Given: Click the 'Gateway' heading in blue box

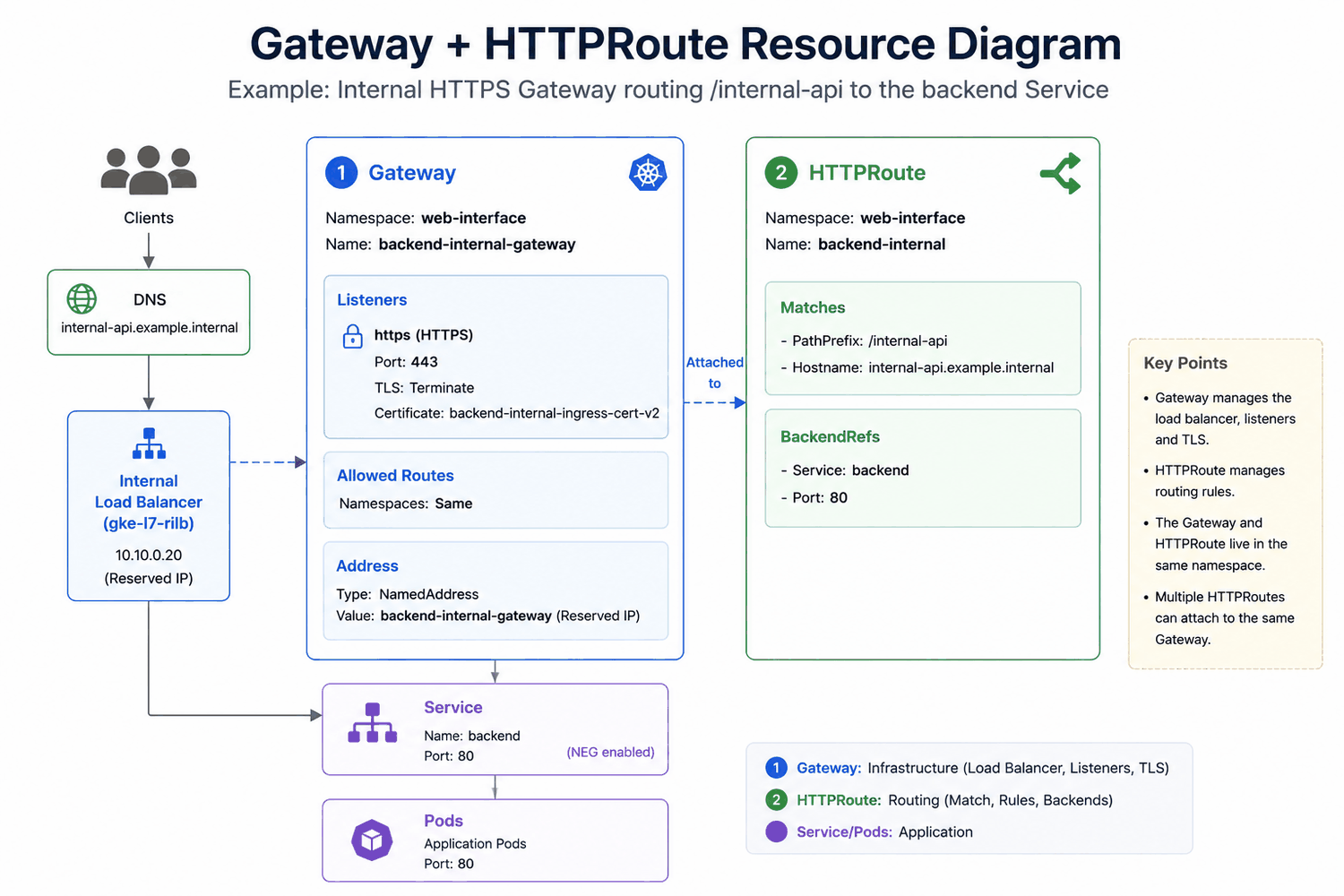Looking at the screenshot, I should pyautogui.click(x=412, y=173).
